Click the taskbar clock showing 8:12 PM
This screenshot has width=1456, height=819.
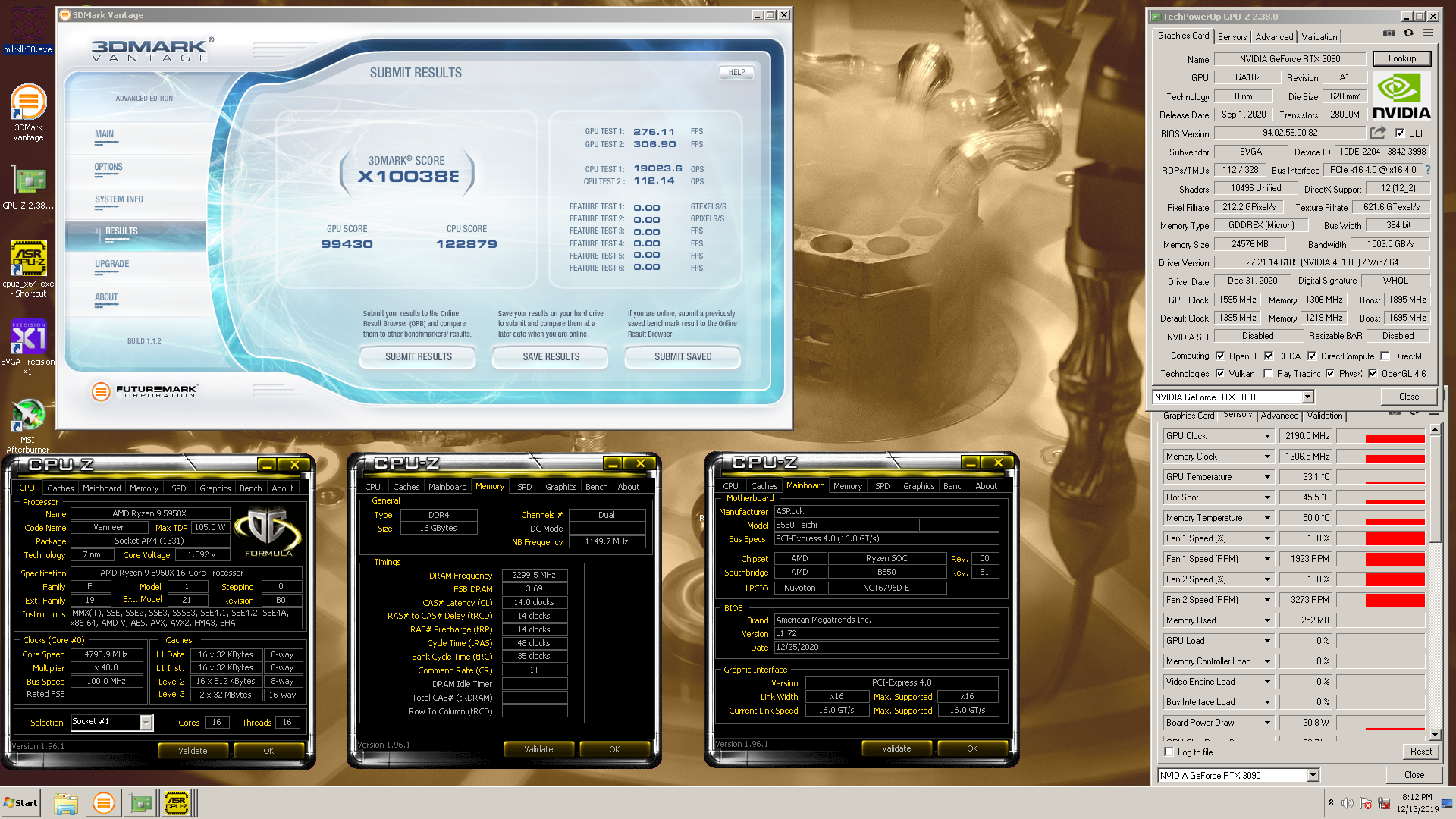click(1417, 803)
